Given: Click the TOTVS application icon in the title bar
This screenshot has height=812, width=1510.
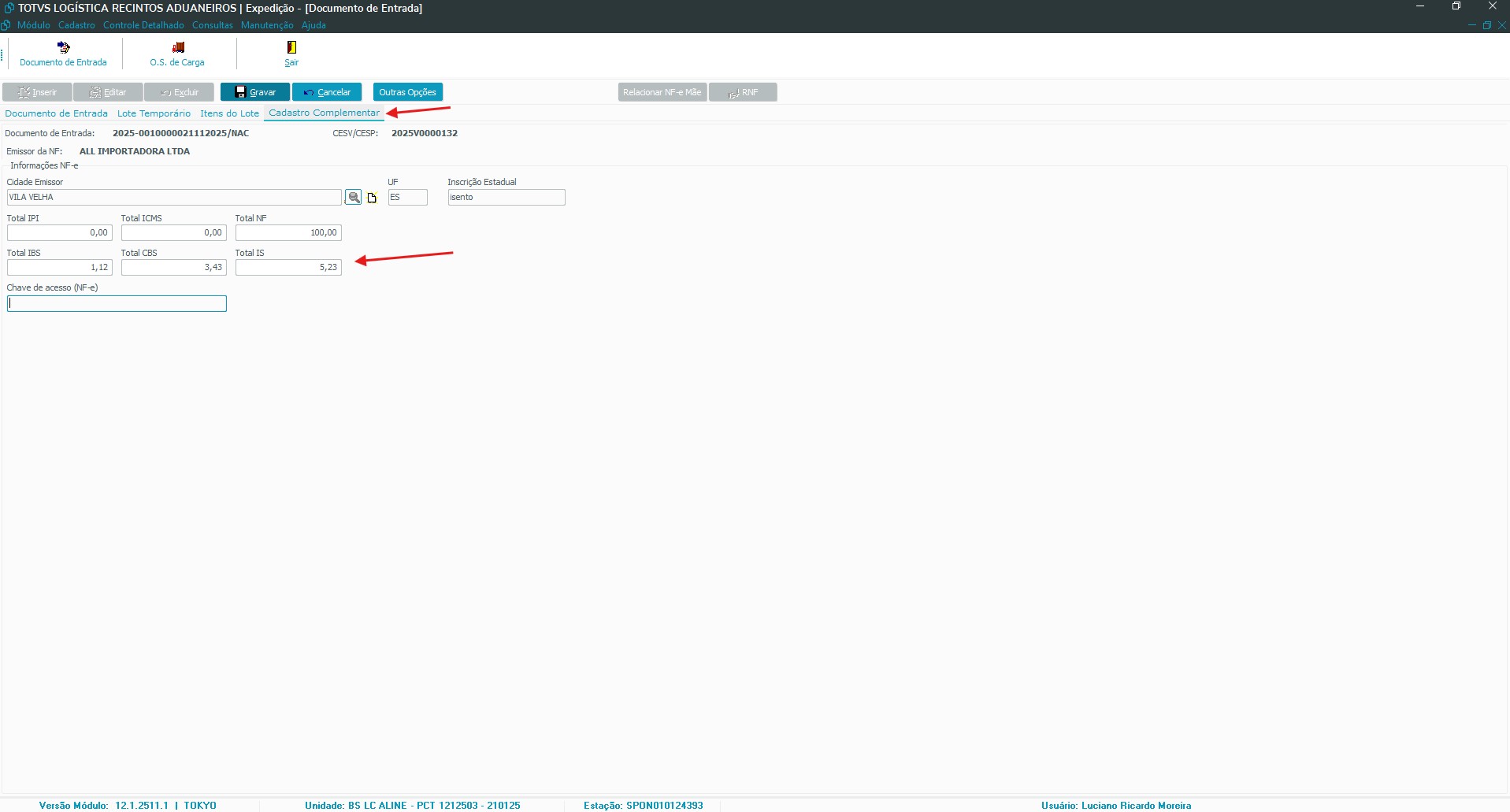Looking at the screenshot, I should click(9, 8).
